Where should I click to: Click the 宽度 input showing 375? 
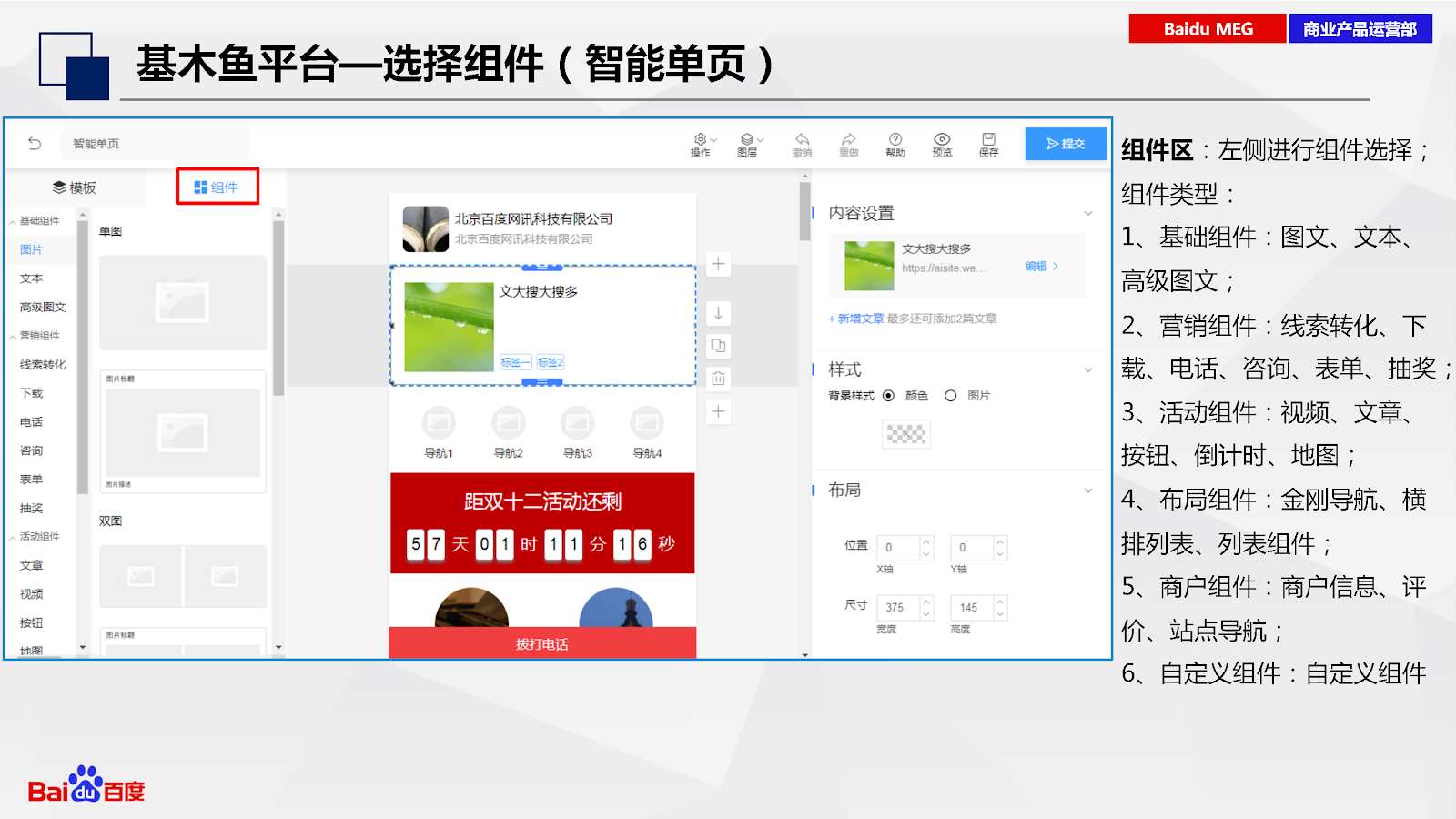tap(898, 608)
